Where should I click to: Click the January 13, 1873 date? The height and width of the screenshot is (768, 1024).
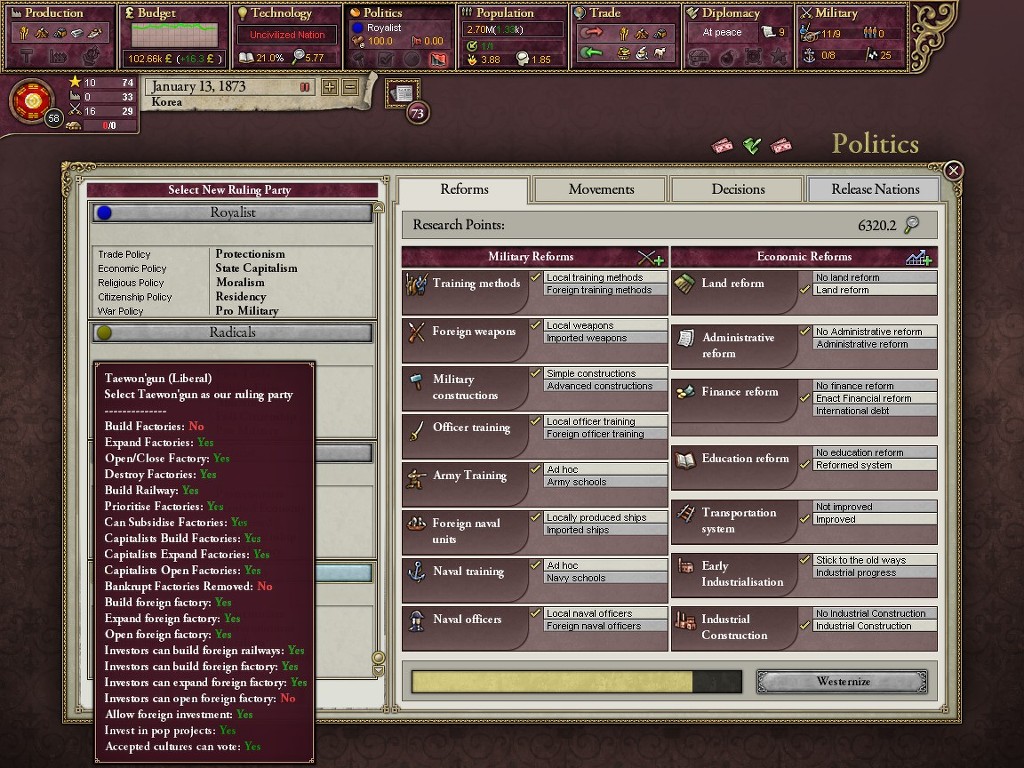(198, 86)
